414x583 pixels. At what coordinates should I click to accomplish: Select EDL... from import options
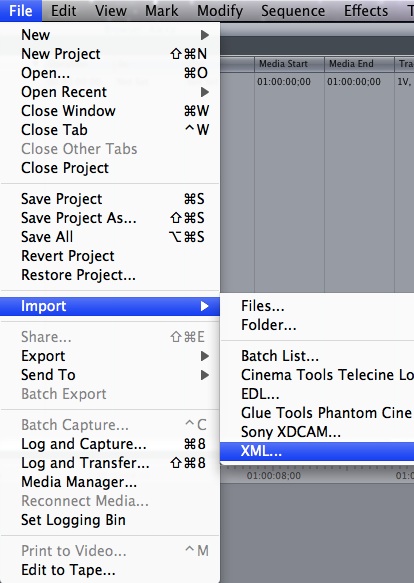317,394
